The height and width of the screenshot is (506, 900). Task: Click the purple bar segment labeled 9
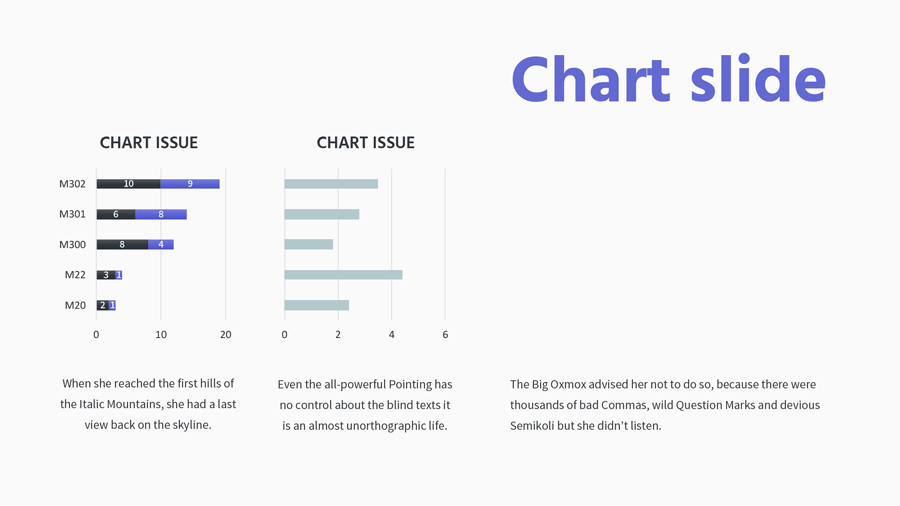[190, 184]
